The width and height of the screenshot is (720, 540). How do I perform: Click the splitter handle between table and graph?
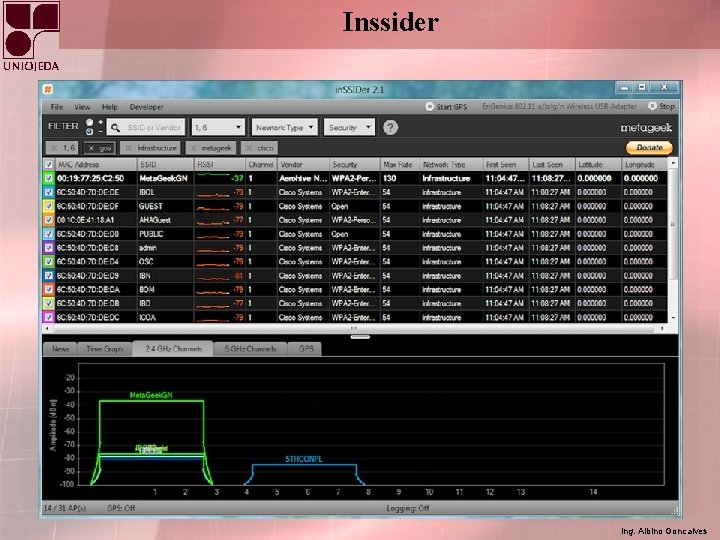[360, 337]
